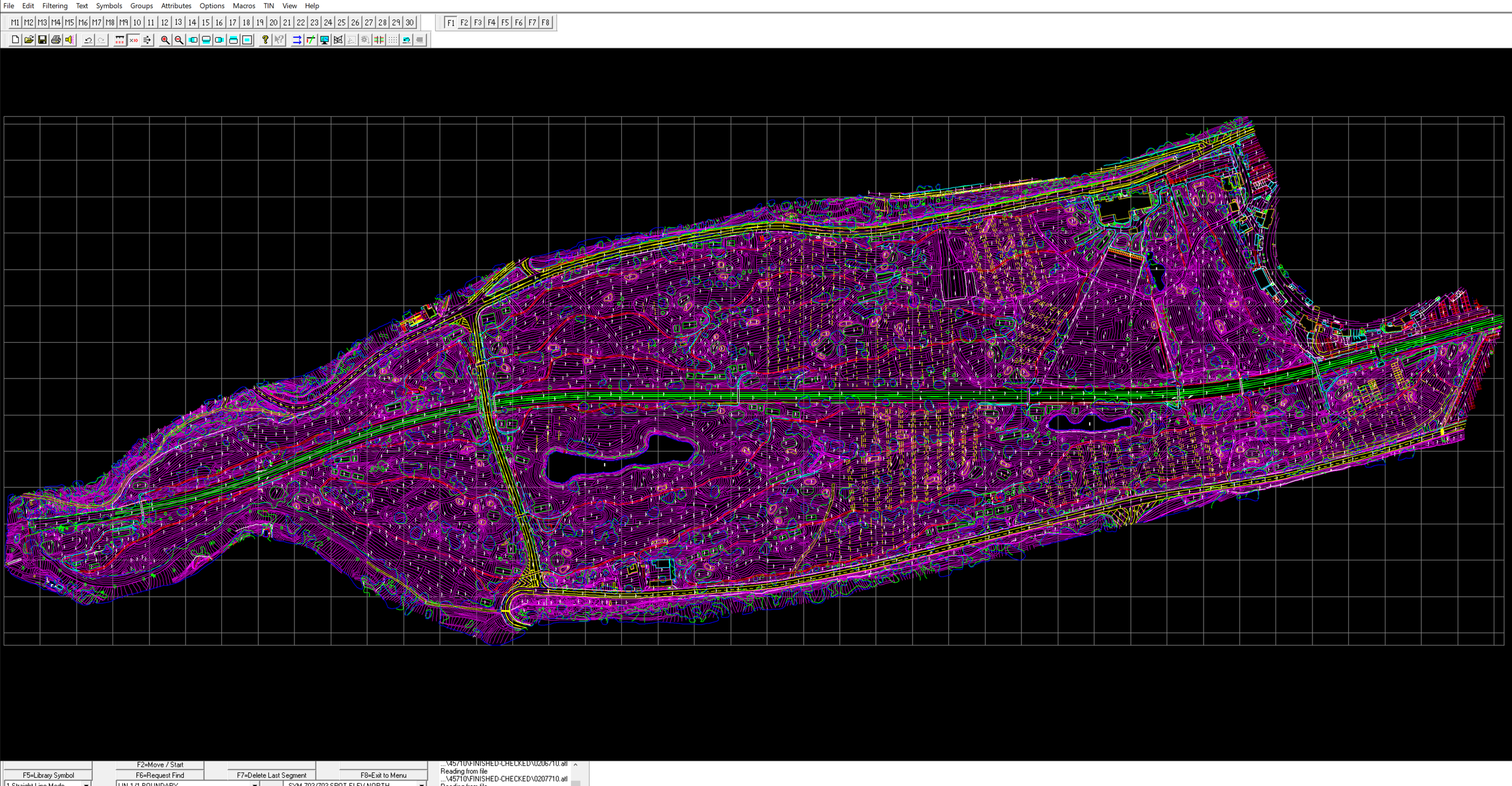1512x786 pixels.
Task: Print the drawing with the printer icon
Action: coord(56,40)
